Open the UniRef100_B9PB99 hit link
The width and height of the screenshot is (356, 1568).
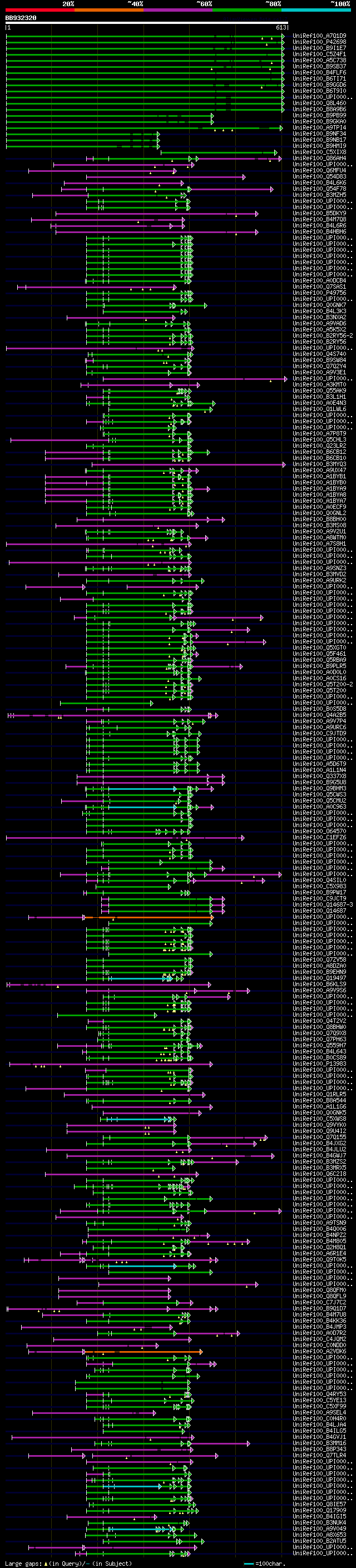pyautogui.click(x=319, y=116)
